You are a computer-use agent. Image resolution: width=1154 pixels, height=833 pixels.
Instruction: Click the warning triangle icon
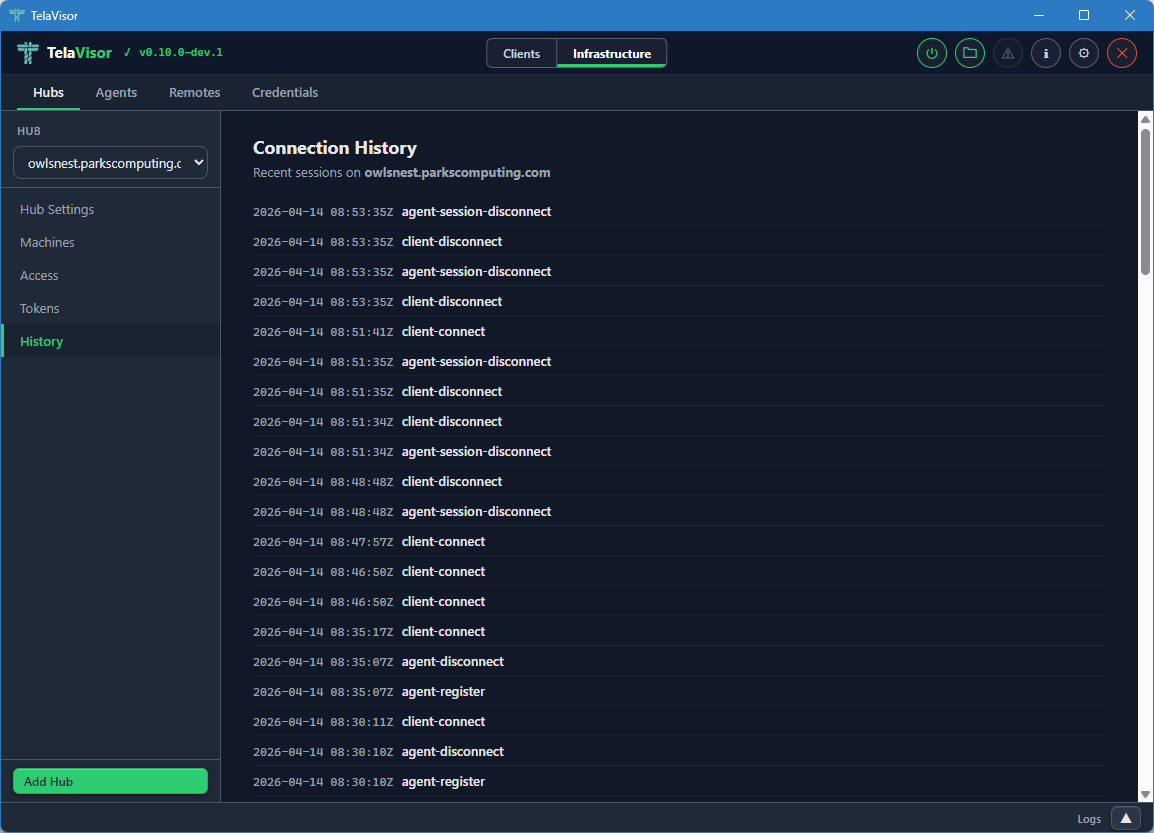[1007, 53]
